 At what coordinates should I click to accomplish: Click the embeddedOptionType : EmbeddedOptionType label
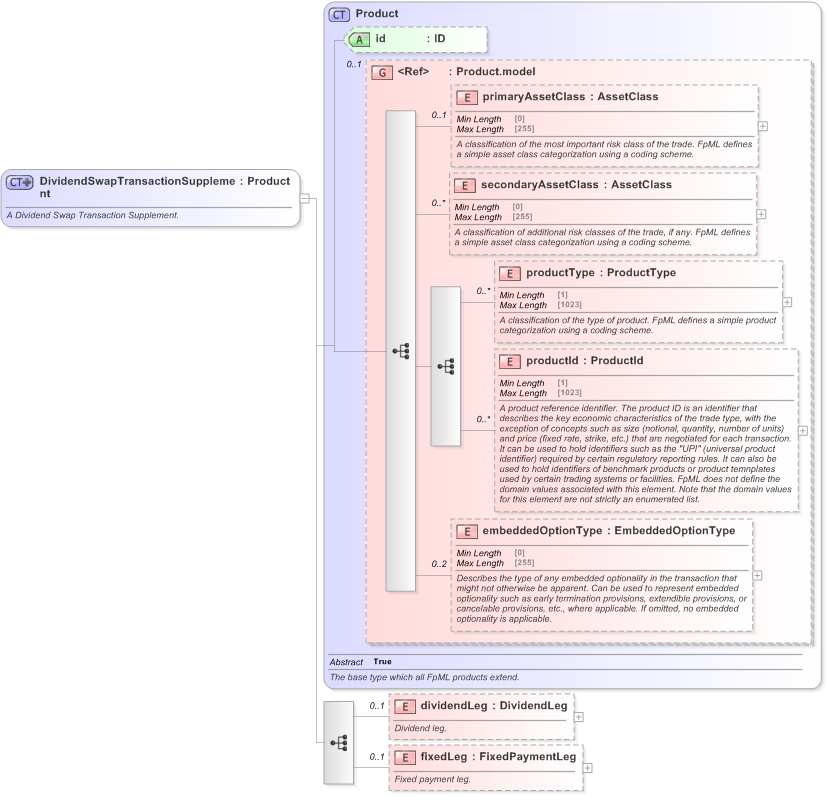tap(609, 531)
